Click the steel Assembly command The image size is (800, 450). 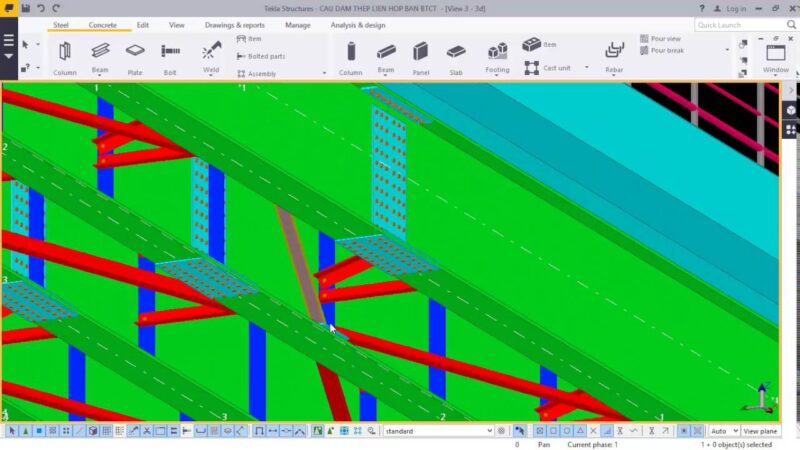pyautogui.click(x=257, y=73)
